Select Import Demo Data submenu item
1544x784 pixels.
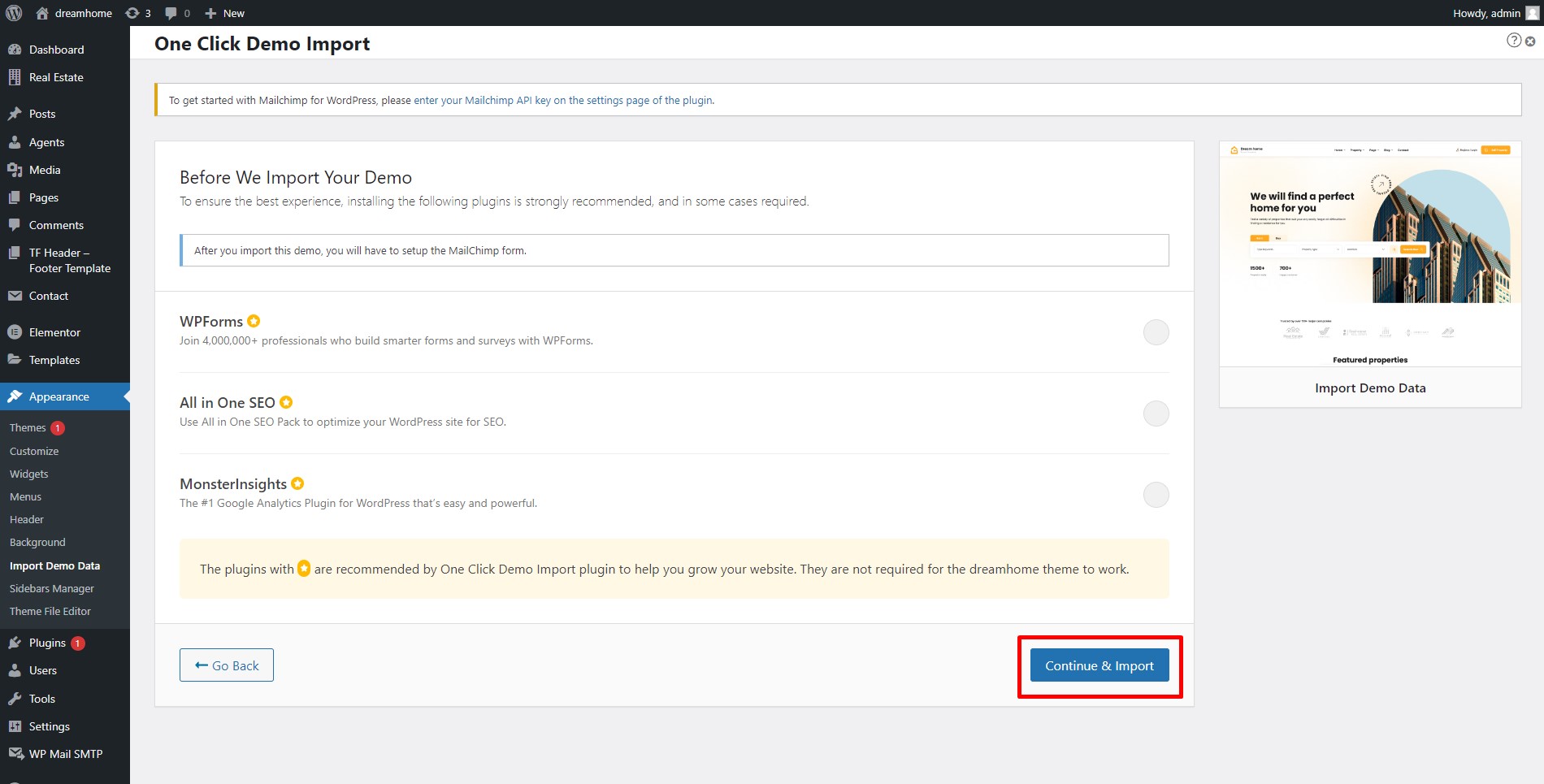(x=54, y=565)
